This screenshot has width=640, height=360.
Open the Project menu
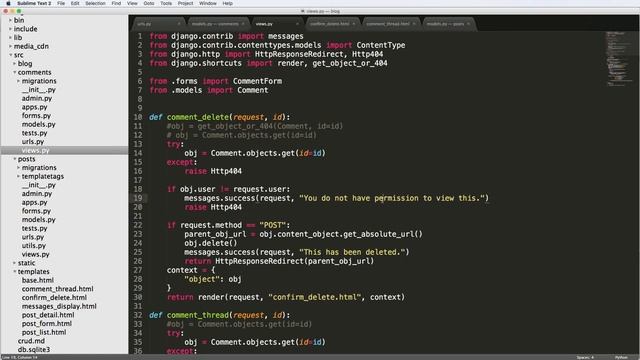[x=185, y=3]
